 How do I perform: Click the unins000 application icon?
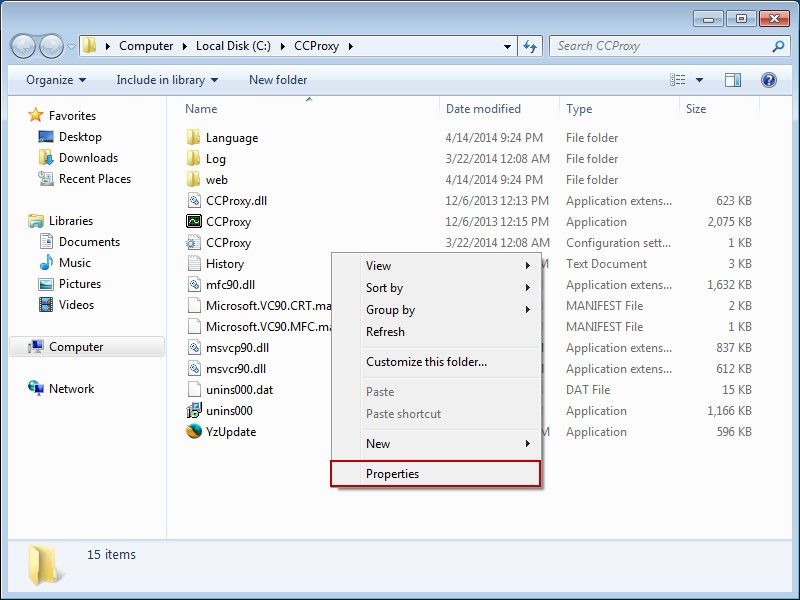coord(194,410)
